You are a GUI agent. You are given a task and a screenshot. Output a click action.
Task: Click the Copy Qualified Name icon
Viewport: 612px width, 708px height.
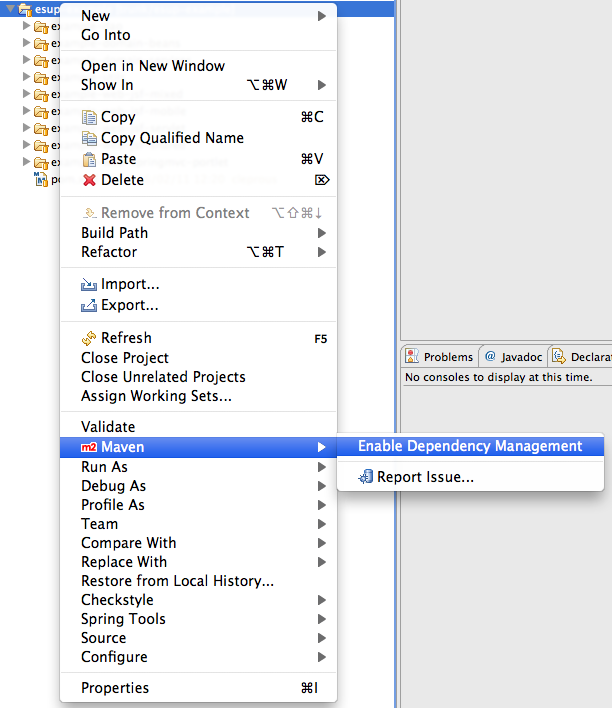[x=90, y=138]
